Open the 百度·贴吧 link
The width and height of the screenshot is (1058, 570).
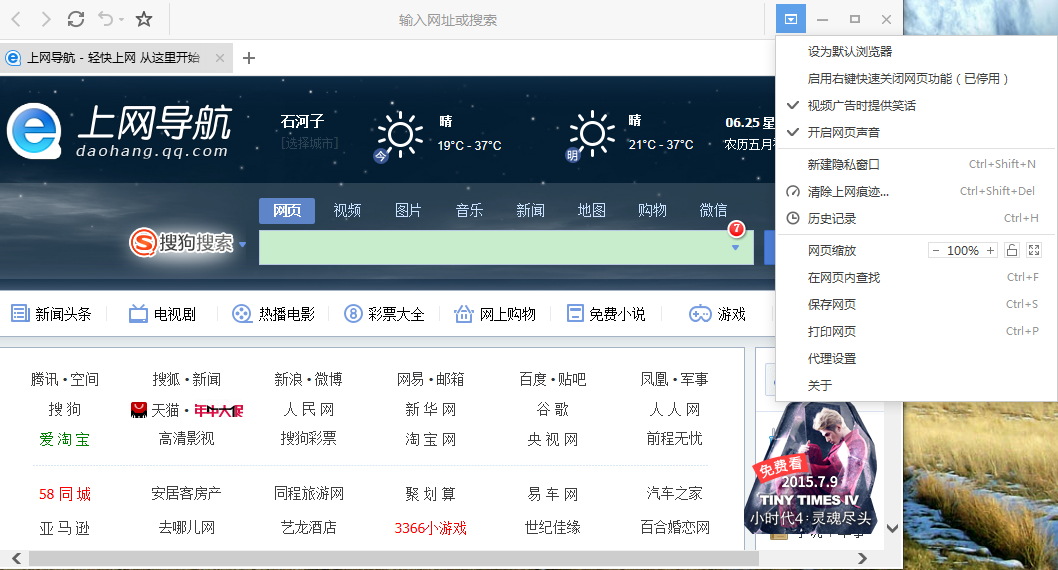(553, 379)
